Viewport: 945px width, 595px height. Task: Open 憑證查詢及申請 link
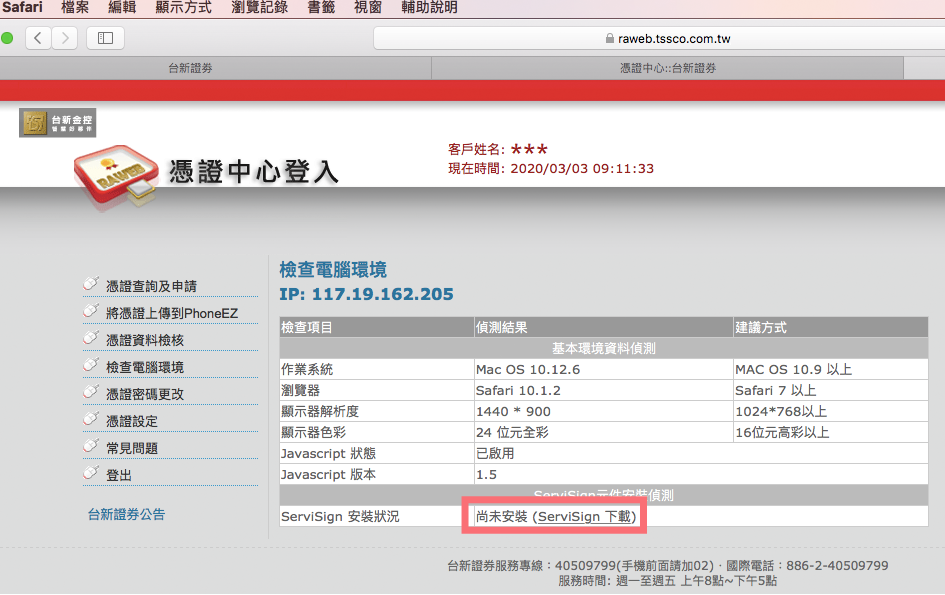151,286
